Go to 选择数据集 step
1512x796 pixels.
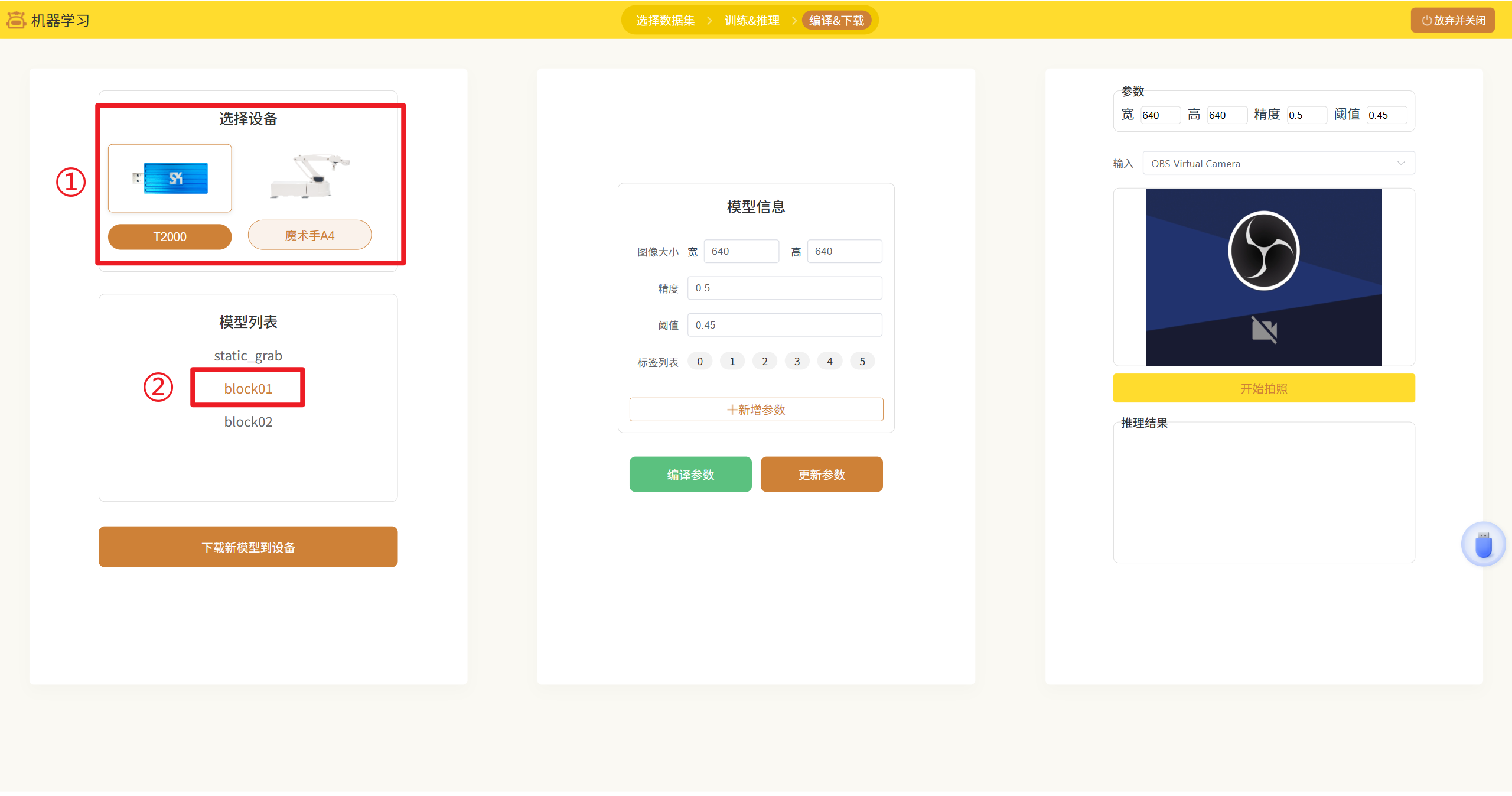point(665,21)
